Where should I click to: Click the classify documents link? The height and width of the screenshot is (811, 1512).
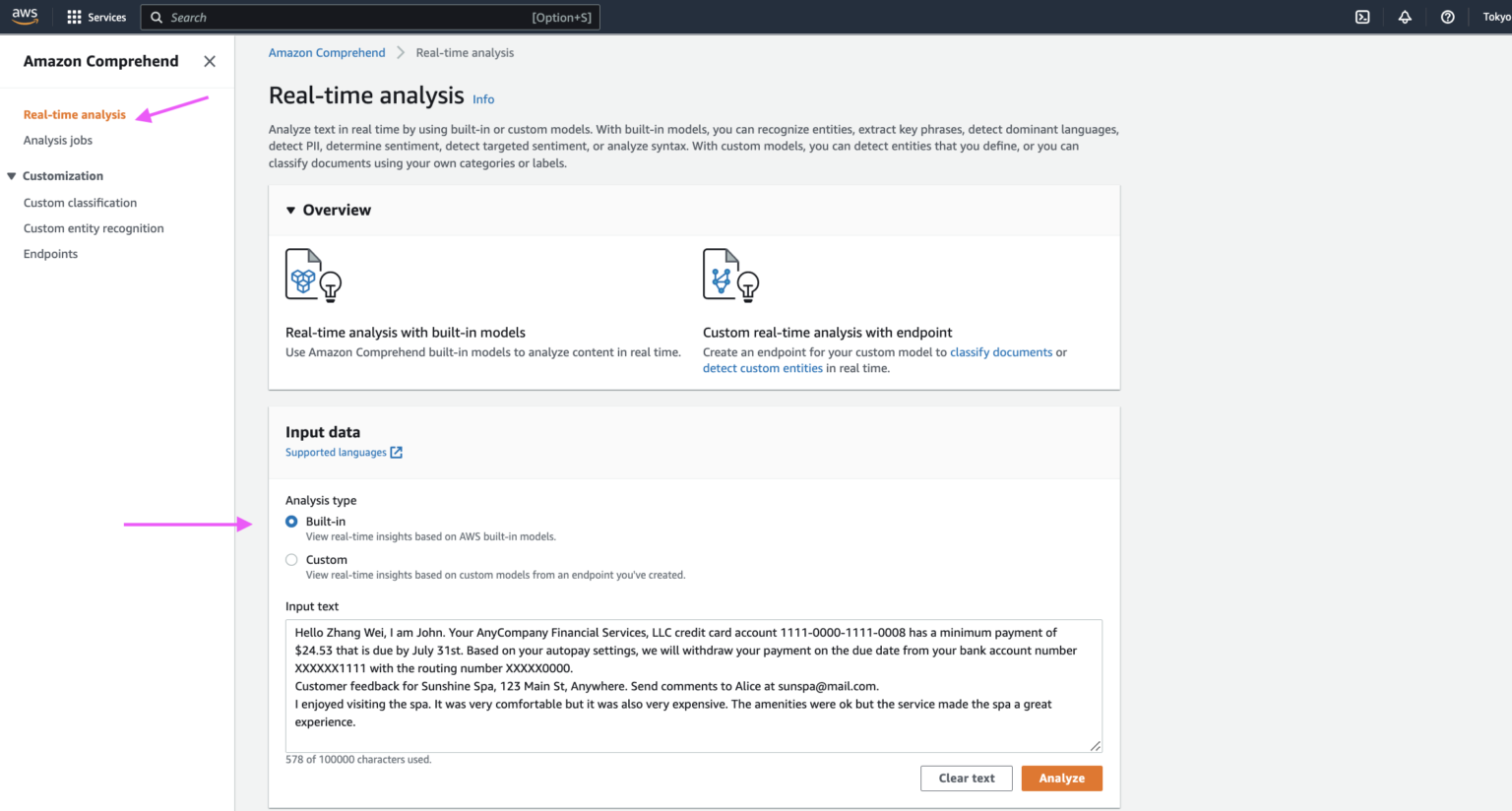1000,351
